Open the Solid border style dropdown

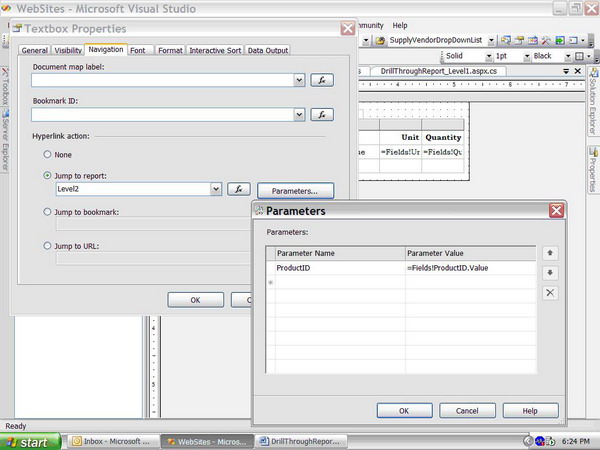[x=489, y=56]
